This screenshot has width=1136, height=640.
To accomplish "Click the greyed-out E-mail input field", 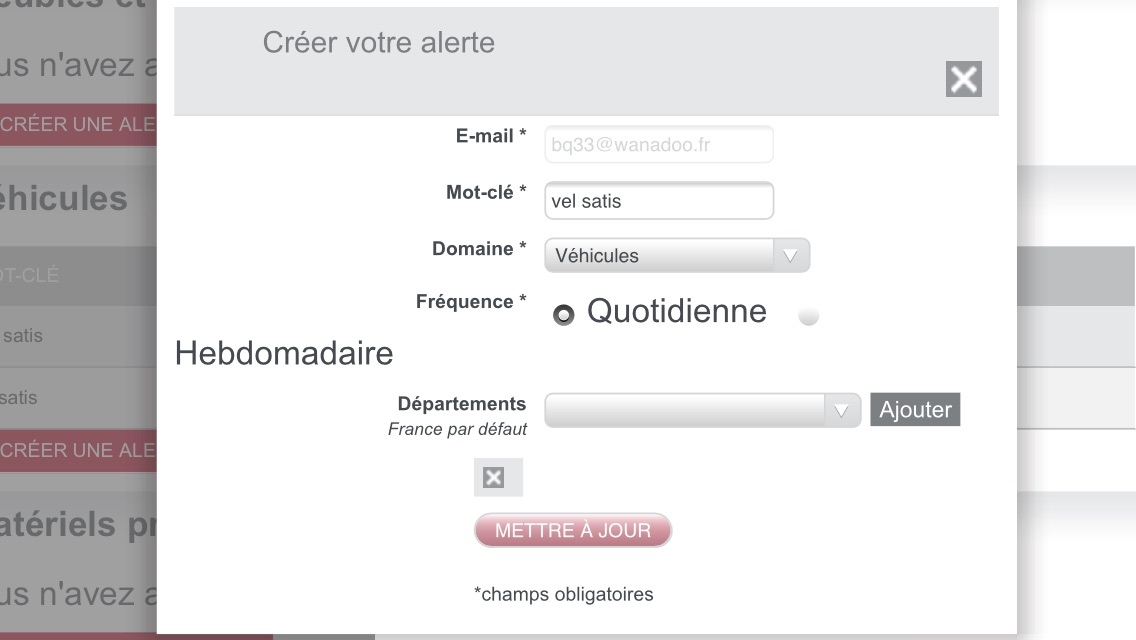I will click(659, 144).
